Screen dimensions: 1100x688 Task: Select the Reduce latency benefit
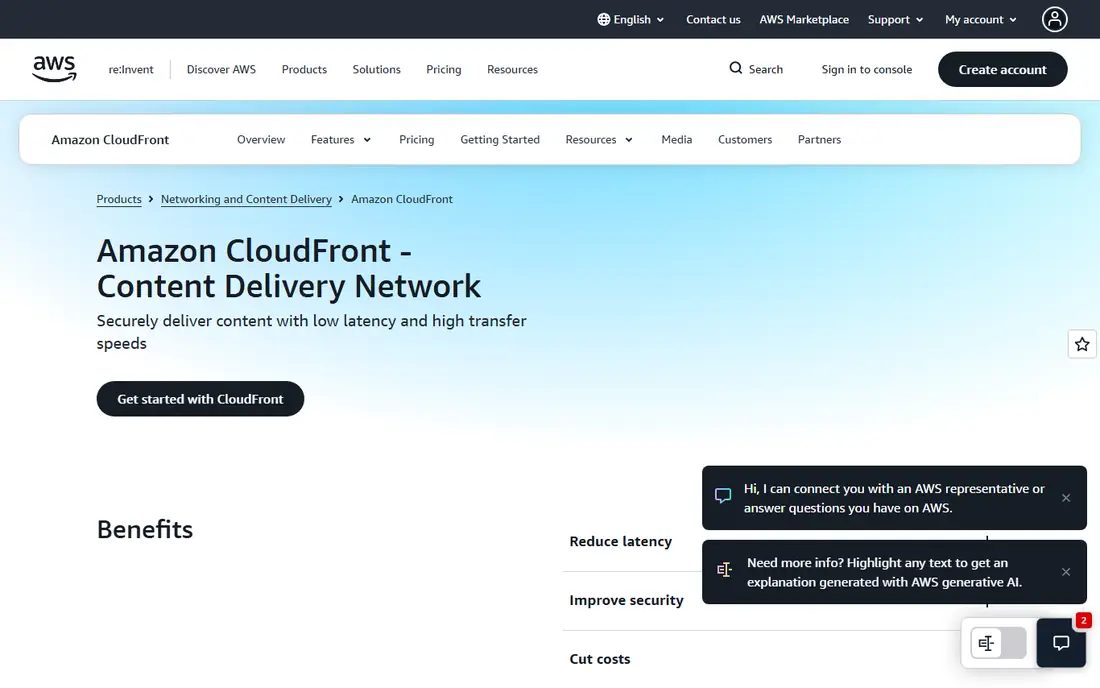click(x=620, y=541)
